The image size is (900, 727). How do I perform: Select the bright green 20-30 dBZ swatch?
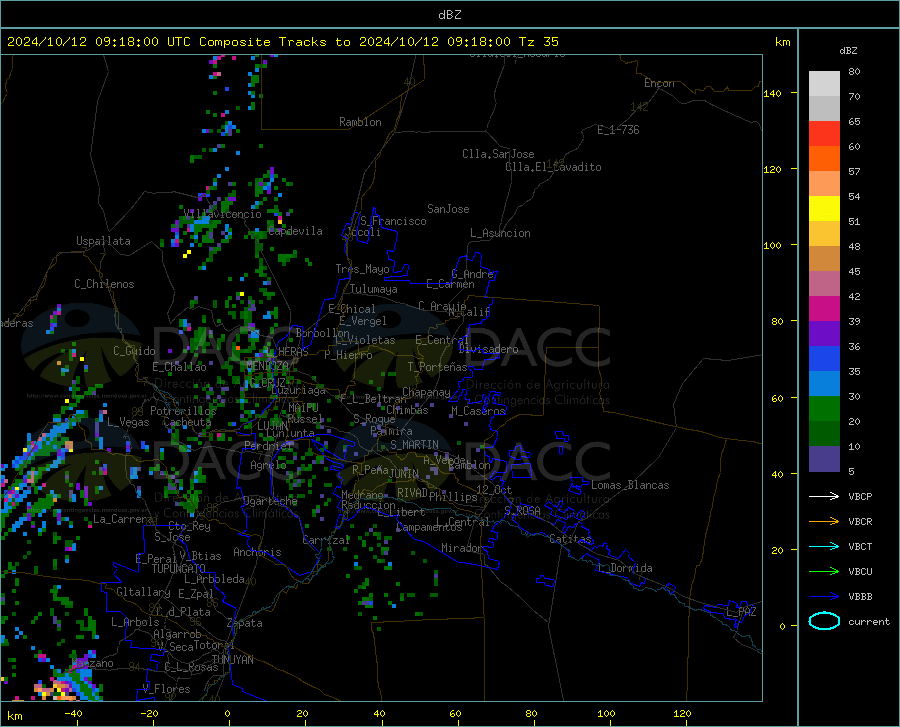tap(824, 409)
